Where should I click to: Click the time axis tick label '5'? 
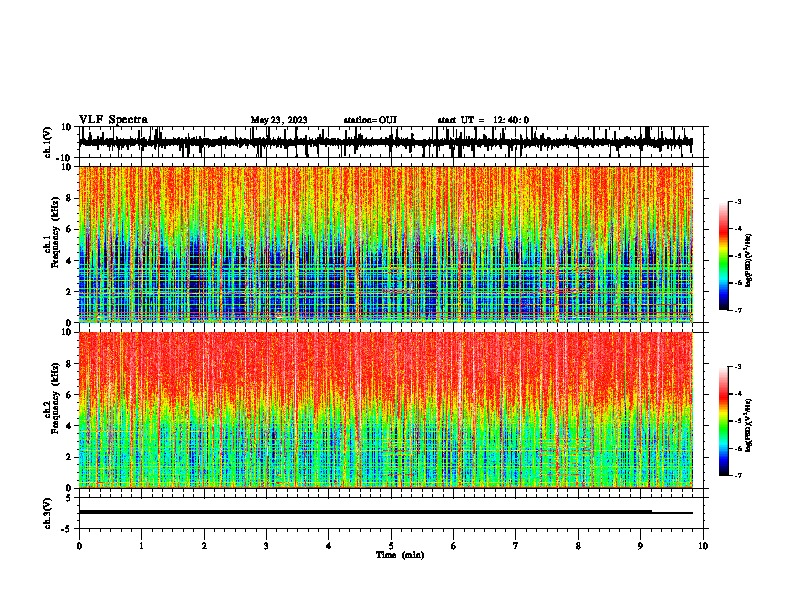391,546
